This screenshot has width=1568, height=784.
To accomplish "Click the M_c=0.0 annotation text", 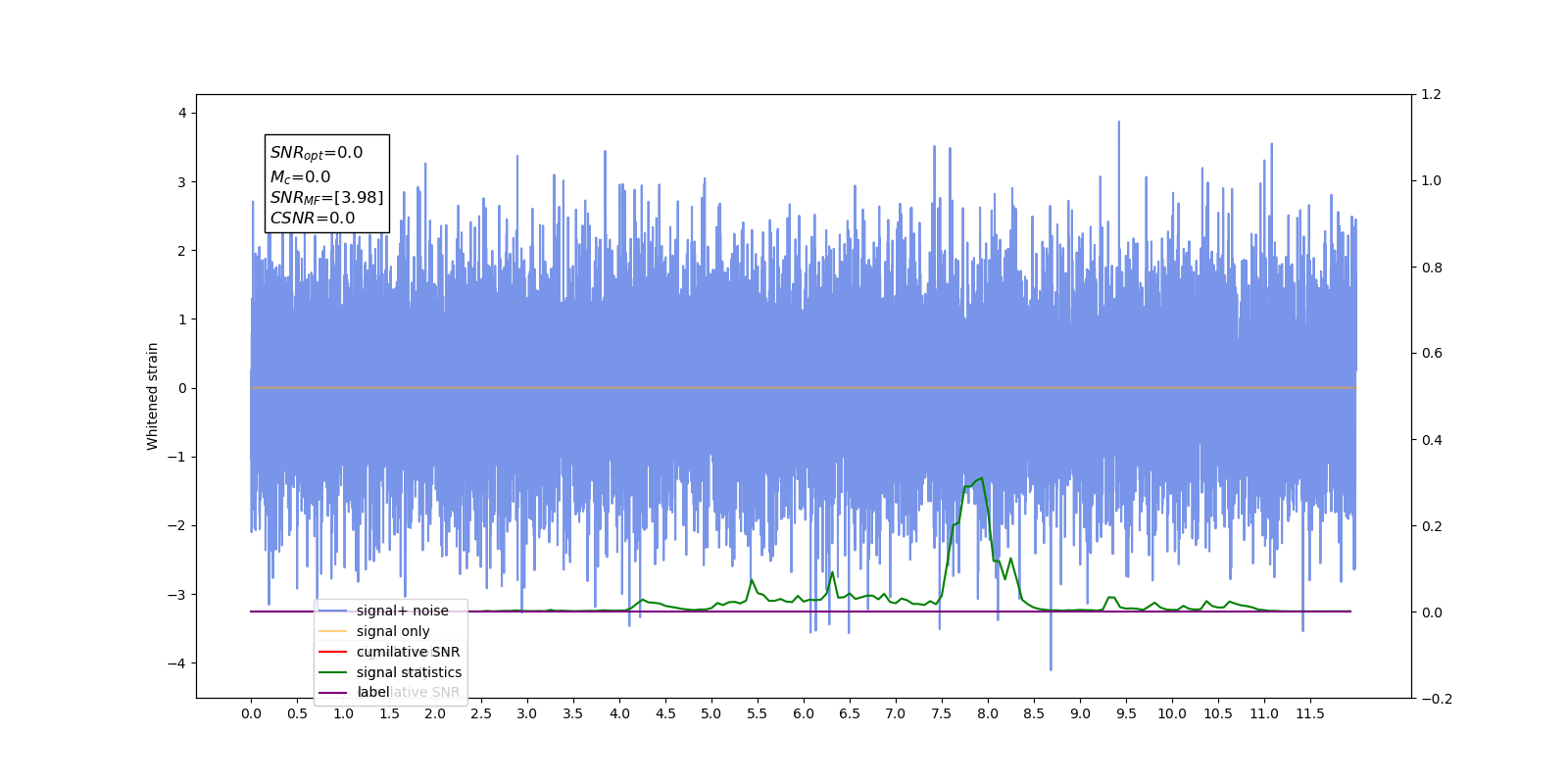I will pos(300,176).
